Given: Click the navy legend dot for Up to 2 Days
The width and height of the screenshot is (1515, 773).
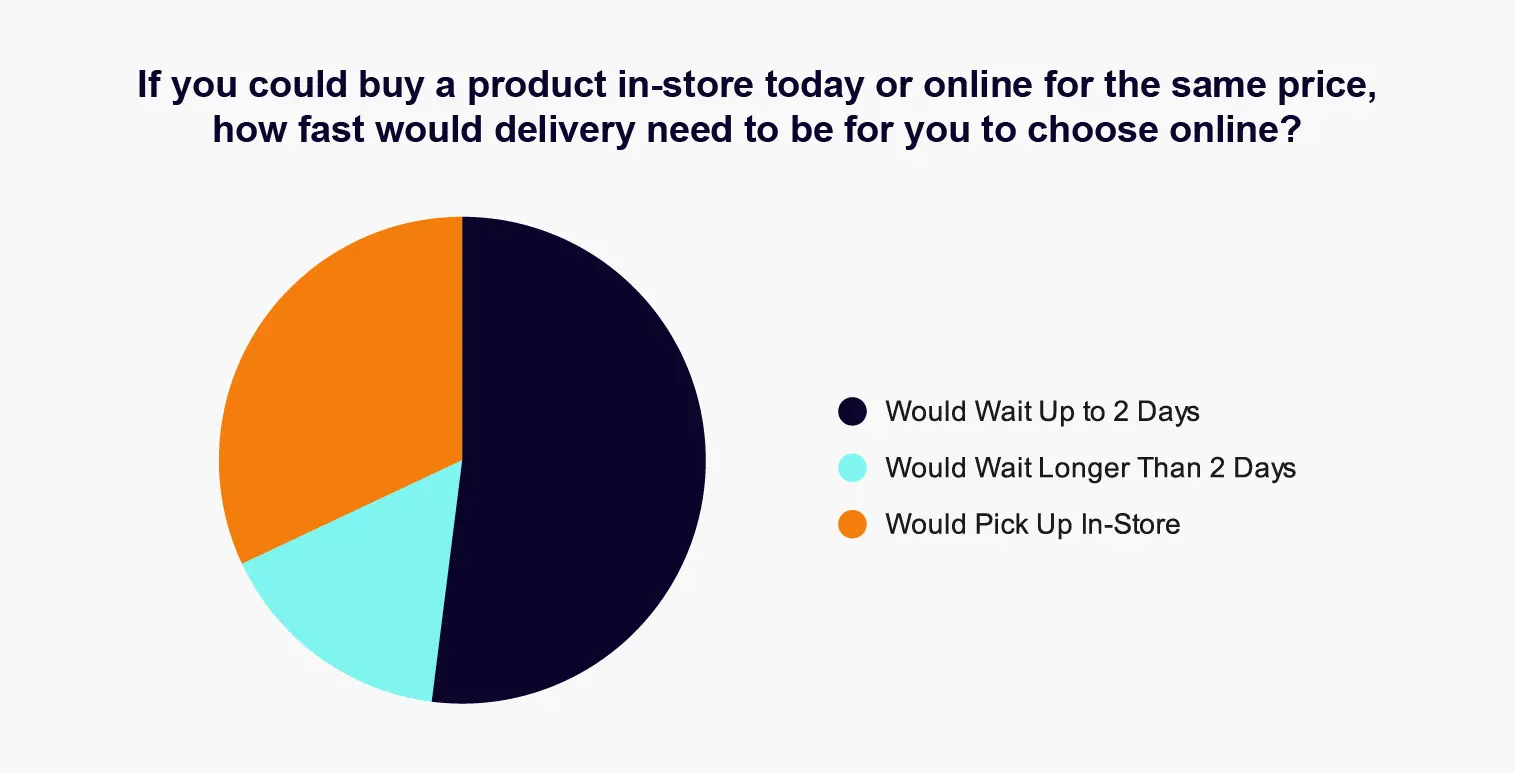Looking at the screenshot, I should 852,411.
